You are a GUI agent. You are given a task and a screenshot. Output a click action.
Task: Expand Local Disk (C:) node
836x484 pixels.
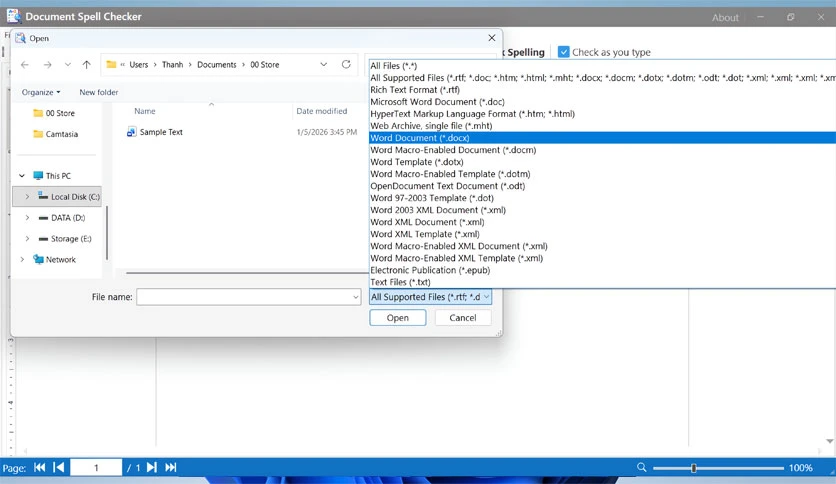click(27, 197)
